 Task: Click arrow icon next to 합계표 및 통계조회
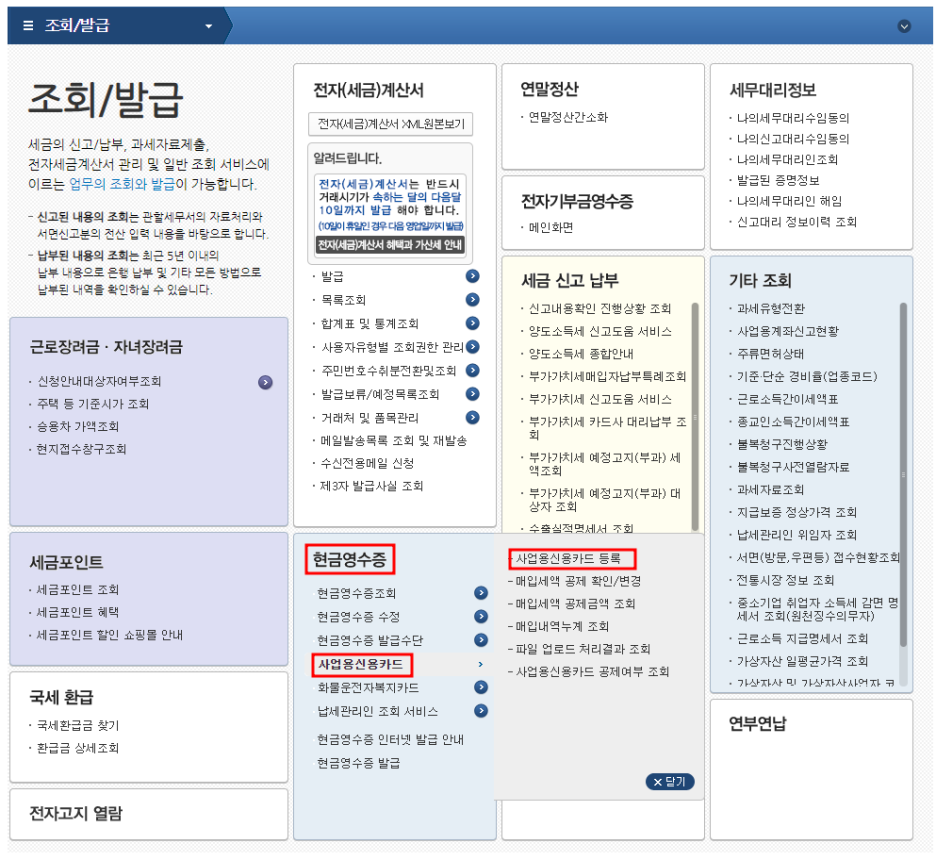pyautogui.click(x=472, y=323)
